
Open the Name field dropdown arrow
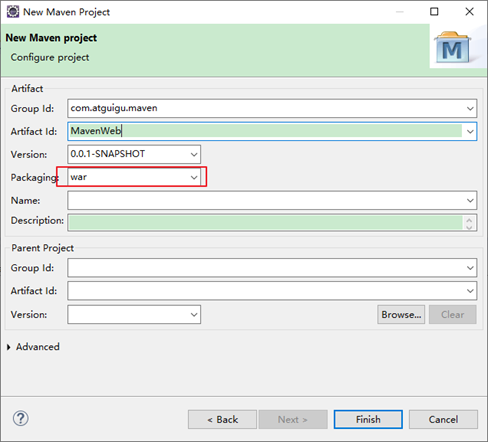[470, 200]
